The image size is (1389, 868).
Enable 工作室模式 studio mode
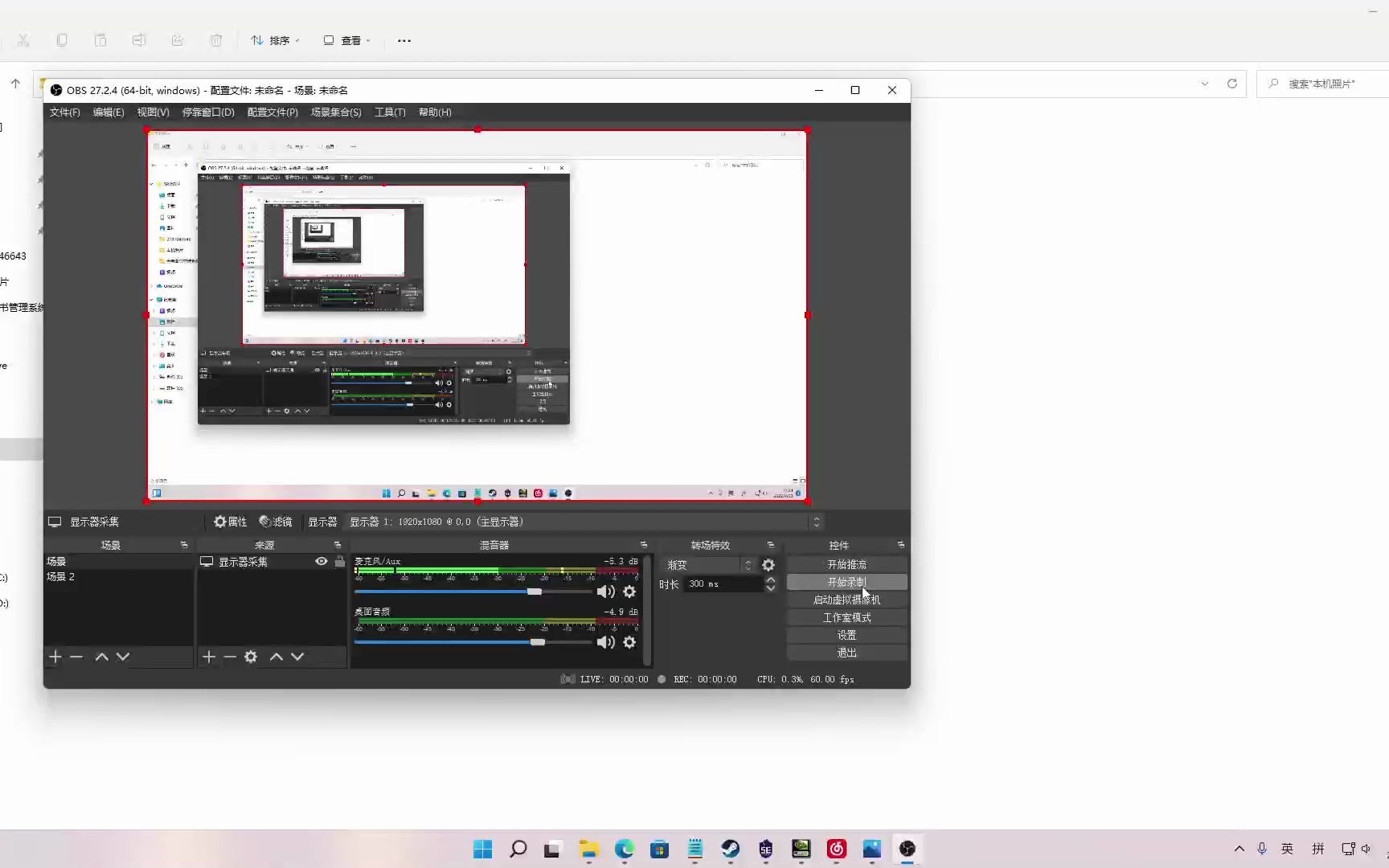(x=847, y=618)
